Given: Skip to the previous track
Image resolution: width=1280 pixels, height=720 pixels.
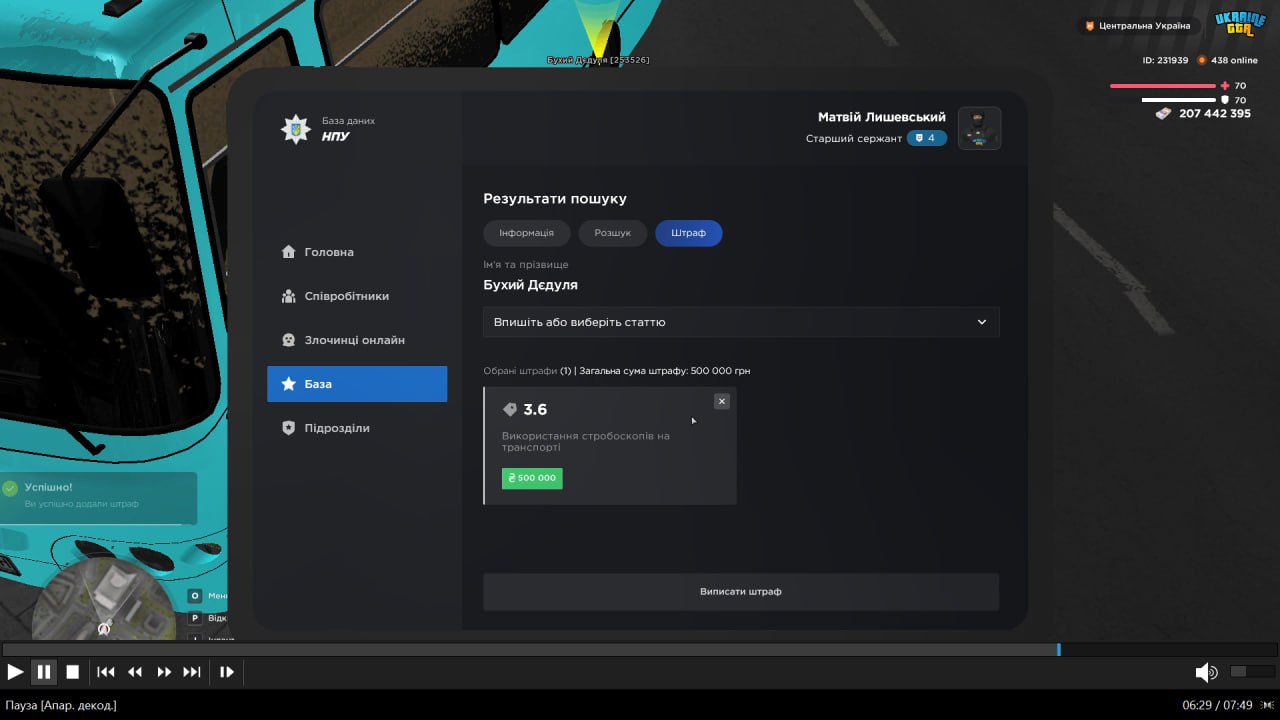Looking at the screenshot, I should 106,672.
